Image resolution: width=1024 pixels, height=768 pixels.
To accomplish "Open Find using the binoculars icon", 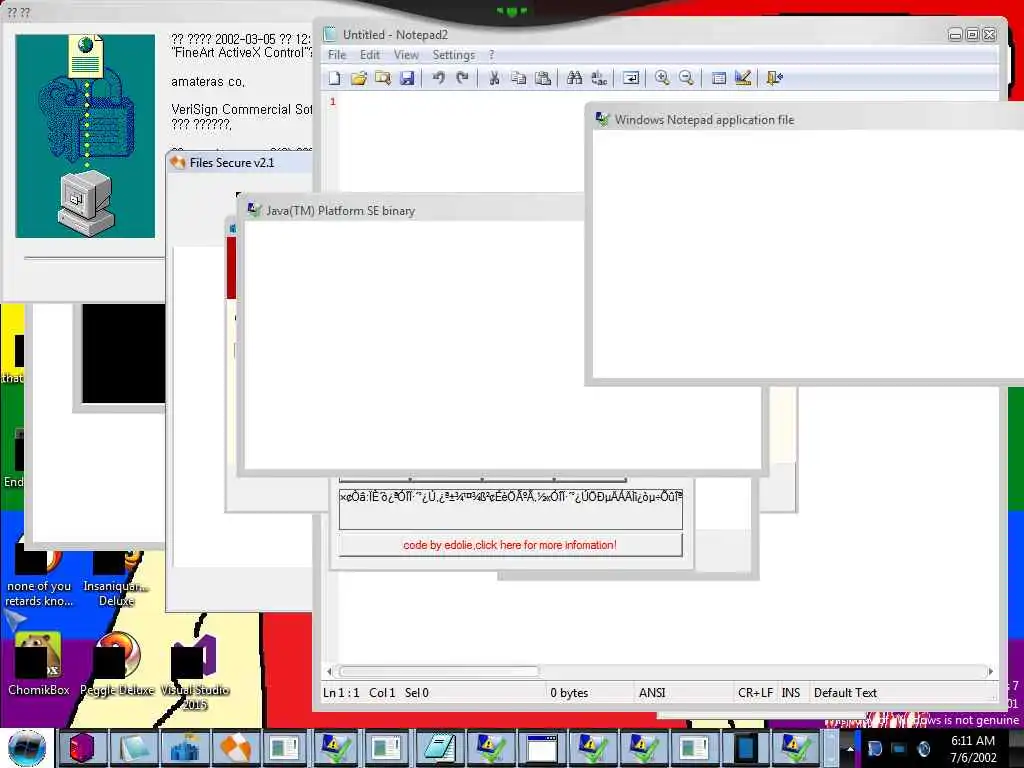I will pos(575,78).
